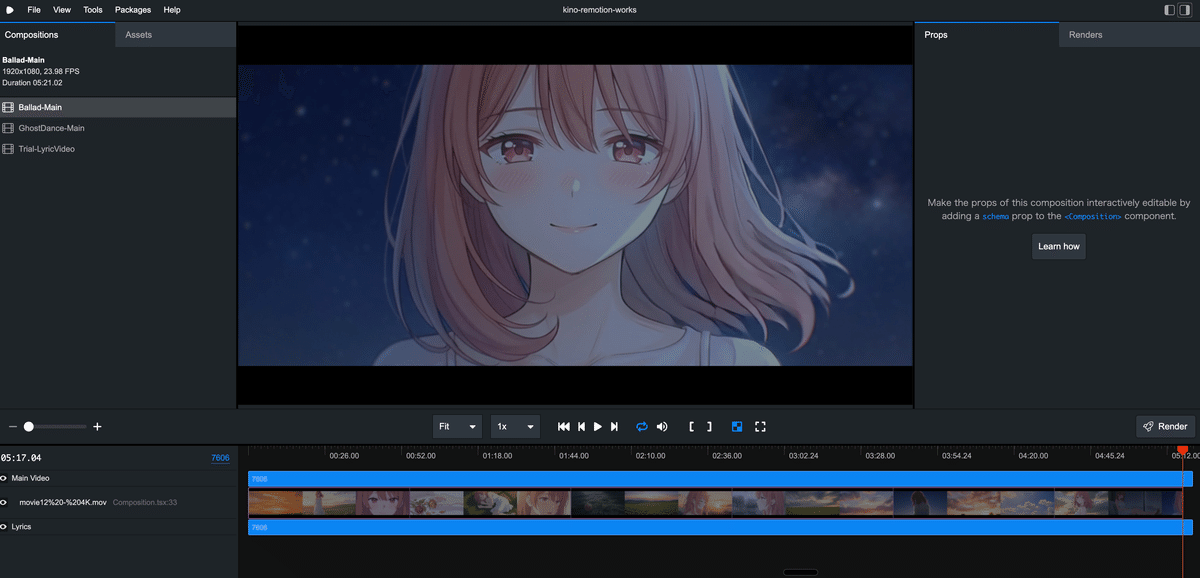Screen dimensions: 1200x578
Task: Set the out point marker icon
Action: (x=710, y=426)
